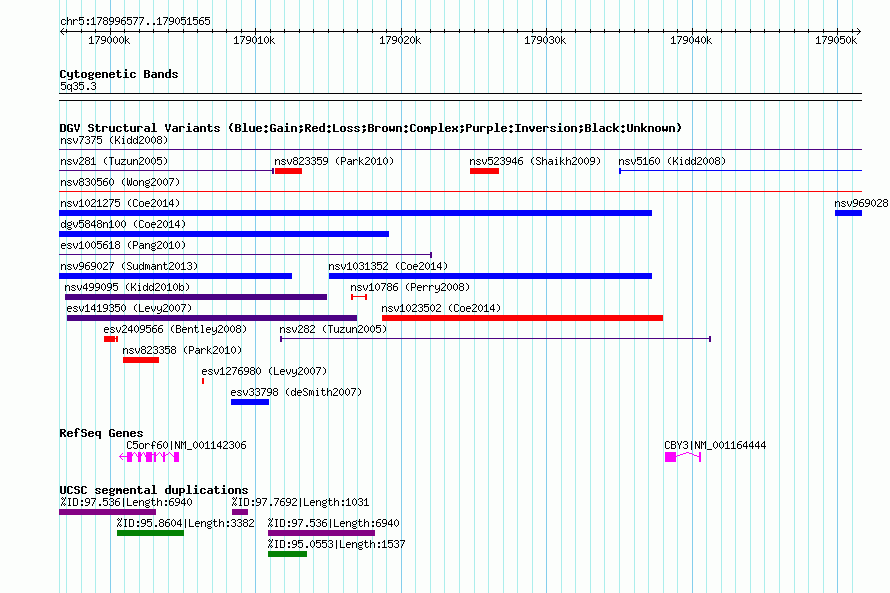
Task: Click the nsv281 (Tuzun2005) label
Action: 114,161
